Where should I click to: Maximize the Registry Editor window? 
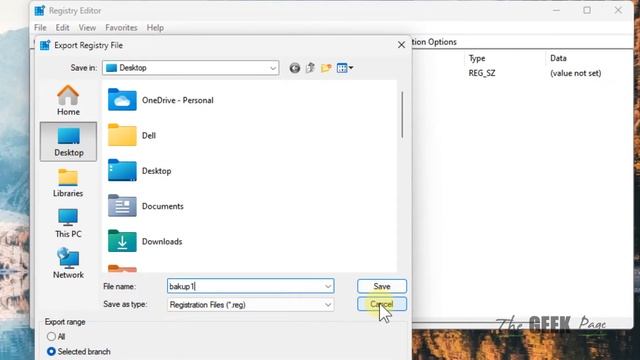coord(587,10)
